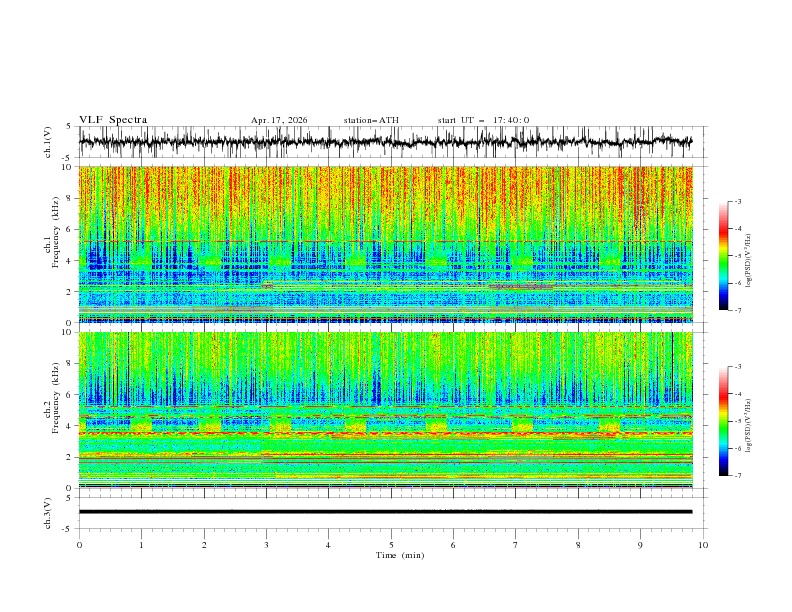Image resolution: width=792 pixels, height=612 pixels.
Task: Click the start UT 17:40:0 label
Action: pos(483,120)
